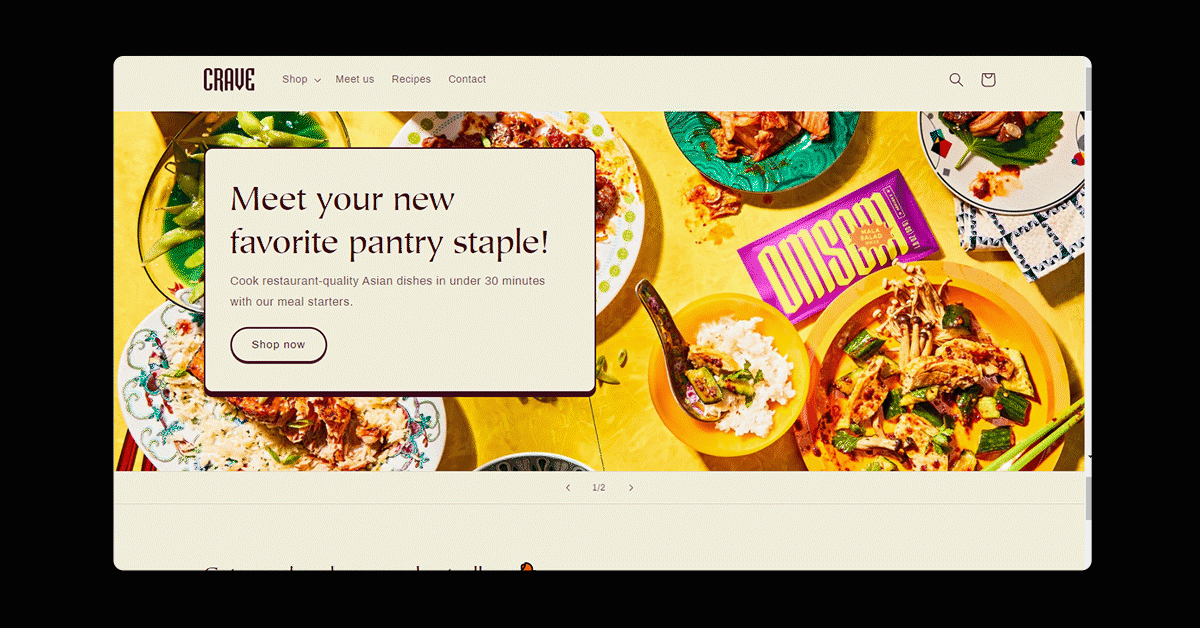Viewport: 1200px width, 628px height.
Task: Open the Recipes page
Action: tap(411, 80)
